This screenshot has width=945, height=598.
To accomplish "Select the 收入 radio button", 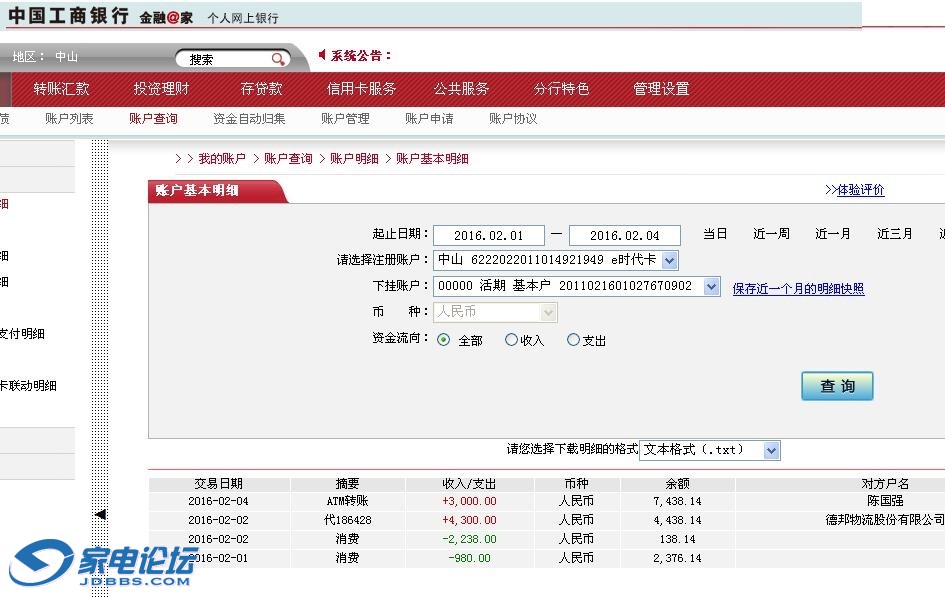I will [x=511, y=340].
